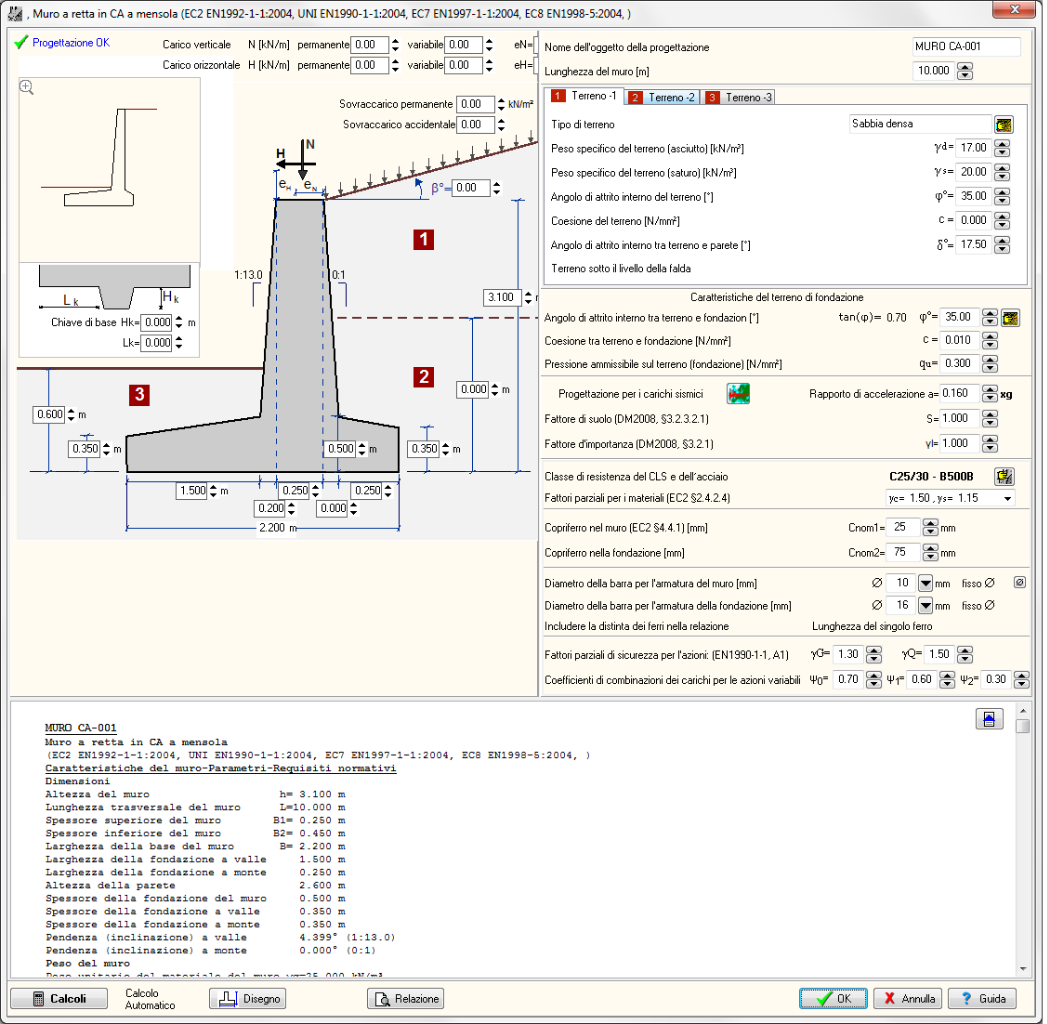This screenshot has width=1047, height=1024.
Task: Click the stepper for Ψ0 0.70
Action: tap(873, 680)
